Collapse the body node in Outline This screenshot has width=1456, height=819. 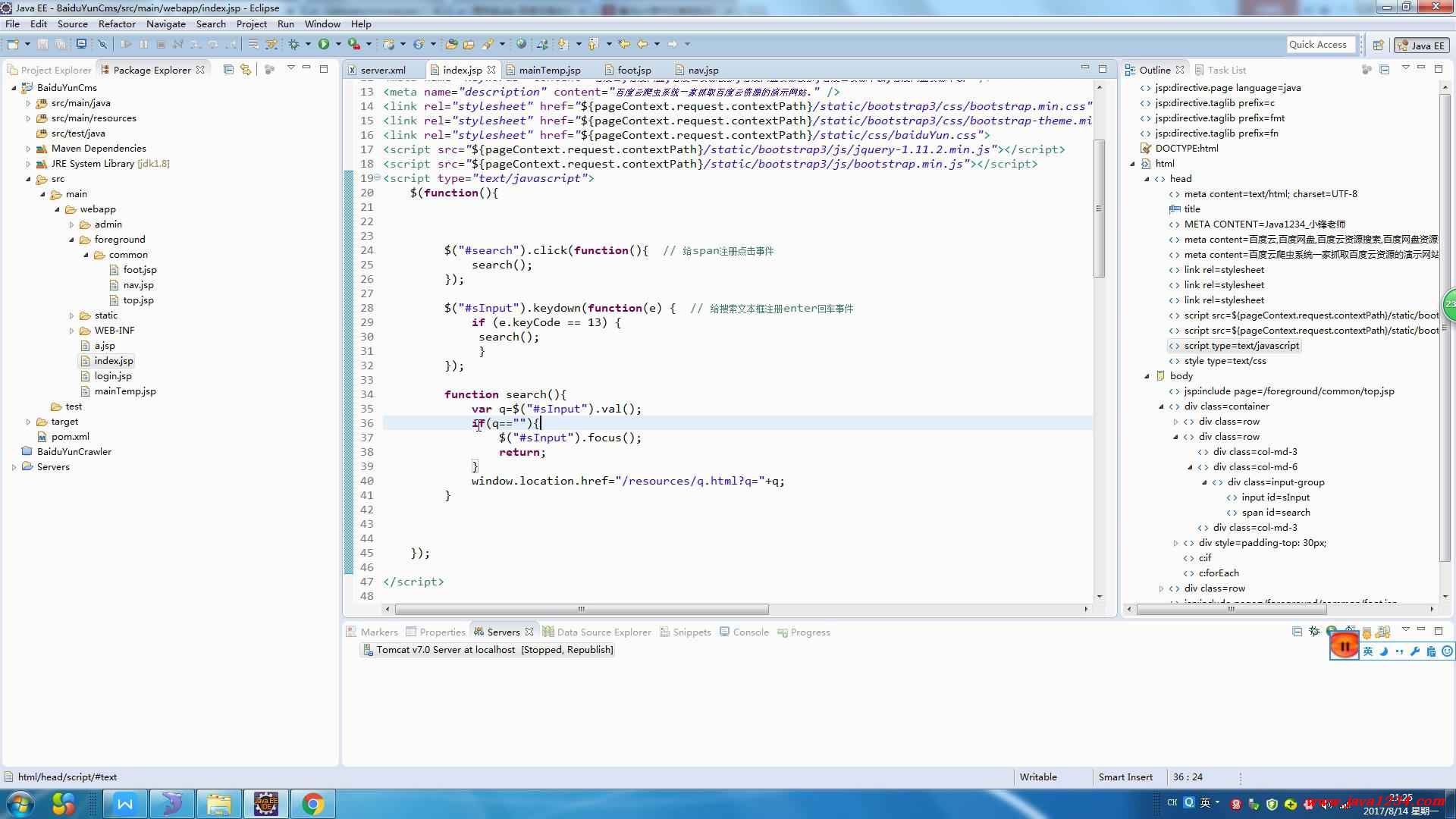tap(1147, 376)
